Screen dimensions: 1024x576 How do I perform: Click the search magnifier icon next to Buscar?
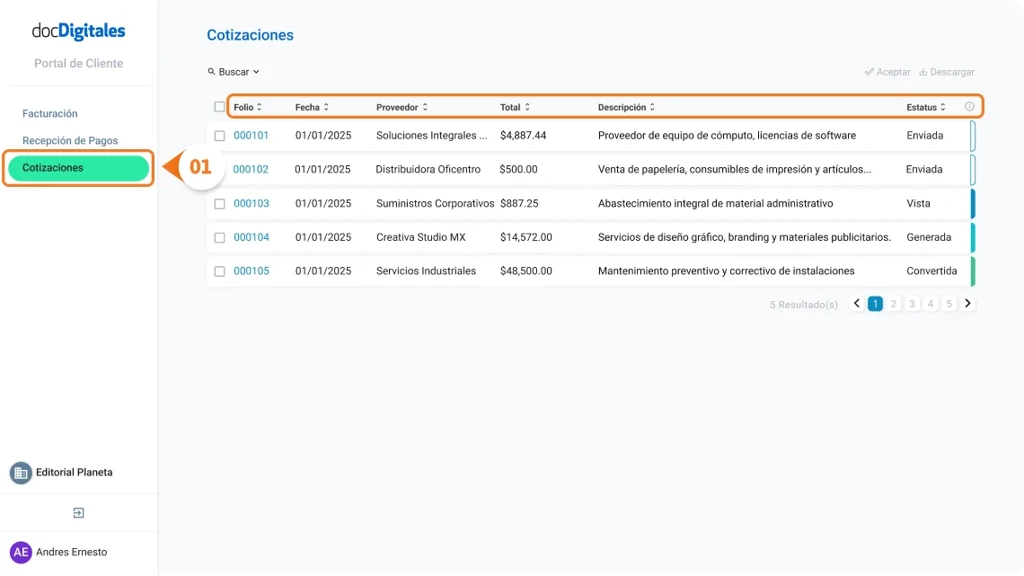pyautogui.click(x=209, y=72)
